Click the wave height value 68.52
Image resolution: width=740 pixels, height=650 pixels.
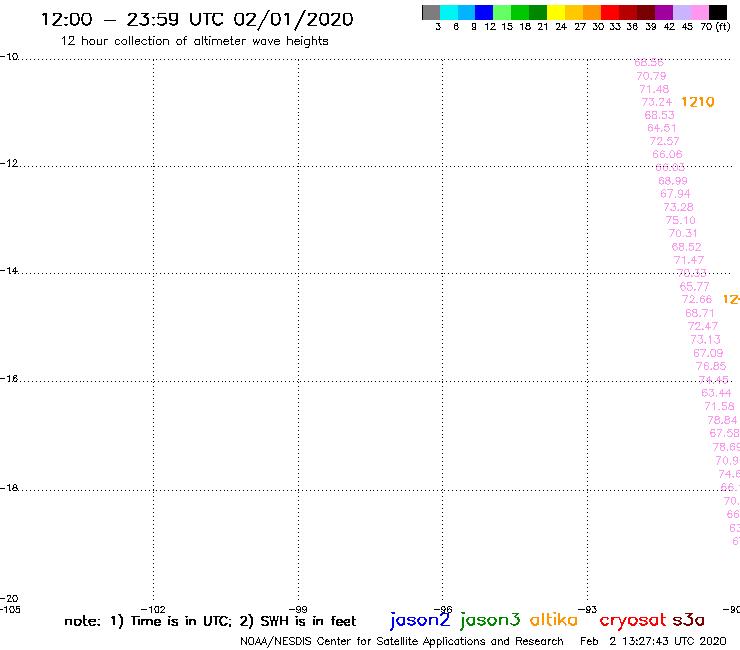coord(686,247)
